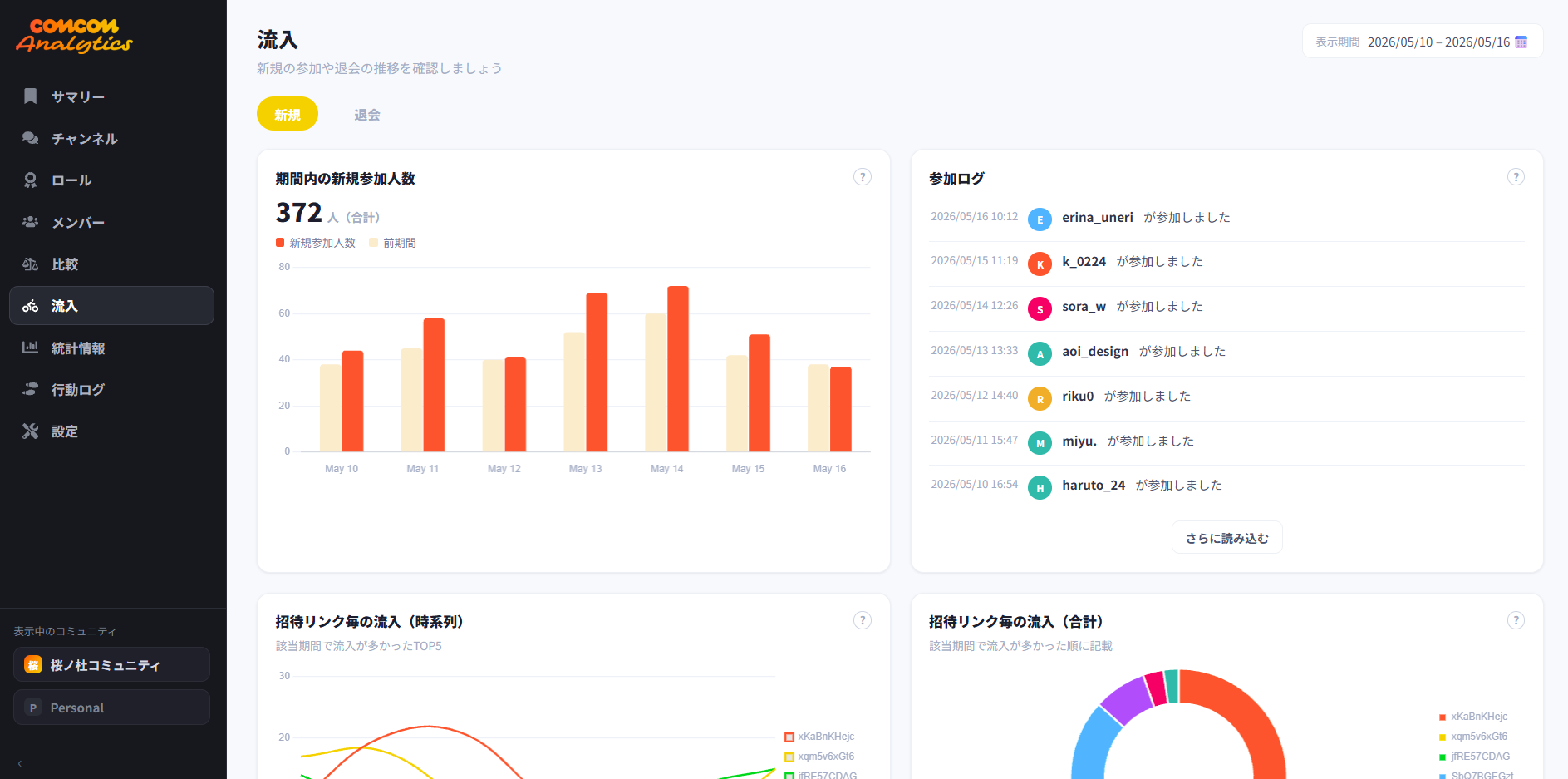Viewport: 1568px width, 779px height.
Task: Click erina_uneri's avatar
Action: (x=1040, y=219)
